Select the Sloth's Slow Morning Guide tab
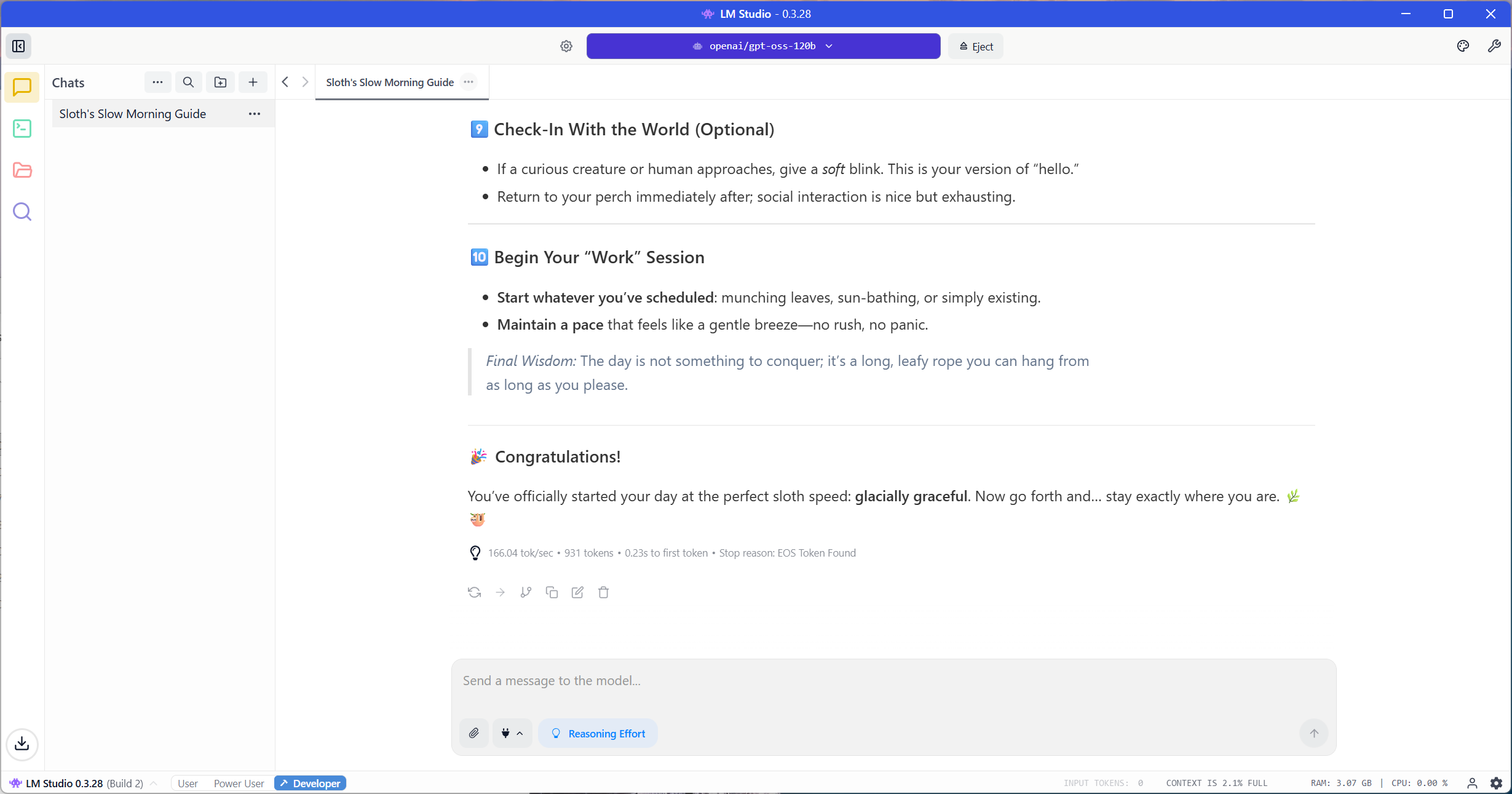Viewport: 1512px width, 794px height. [389, 82]
